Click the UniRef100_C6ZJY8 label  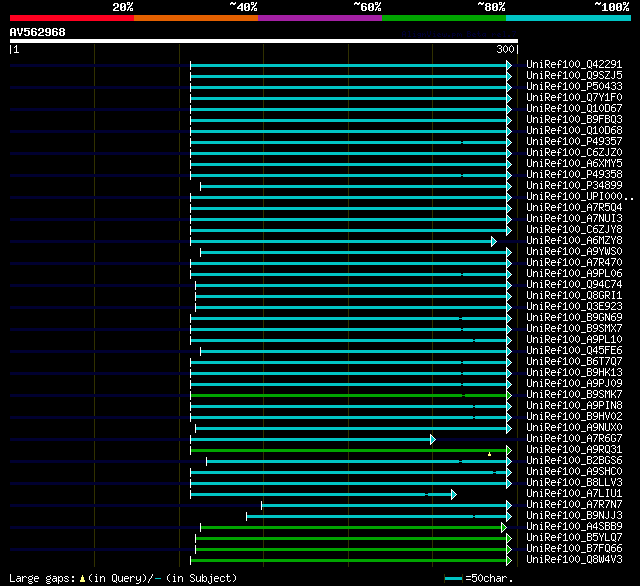click(574, 230)
